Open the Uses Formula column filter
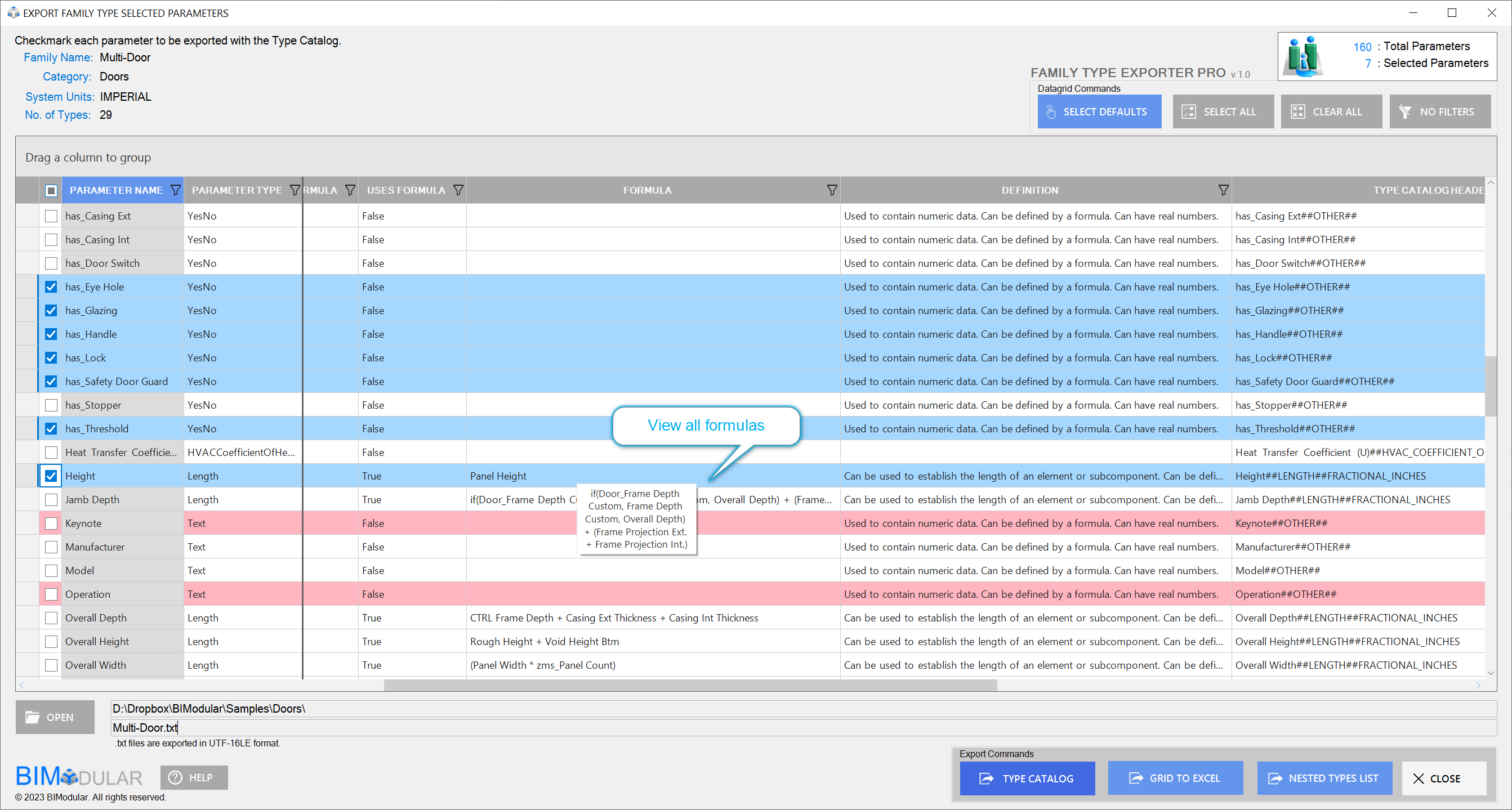The height and width of the screenshot is (810, 1512). 458,190
